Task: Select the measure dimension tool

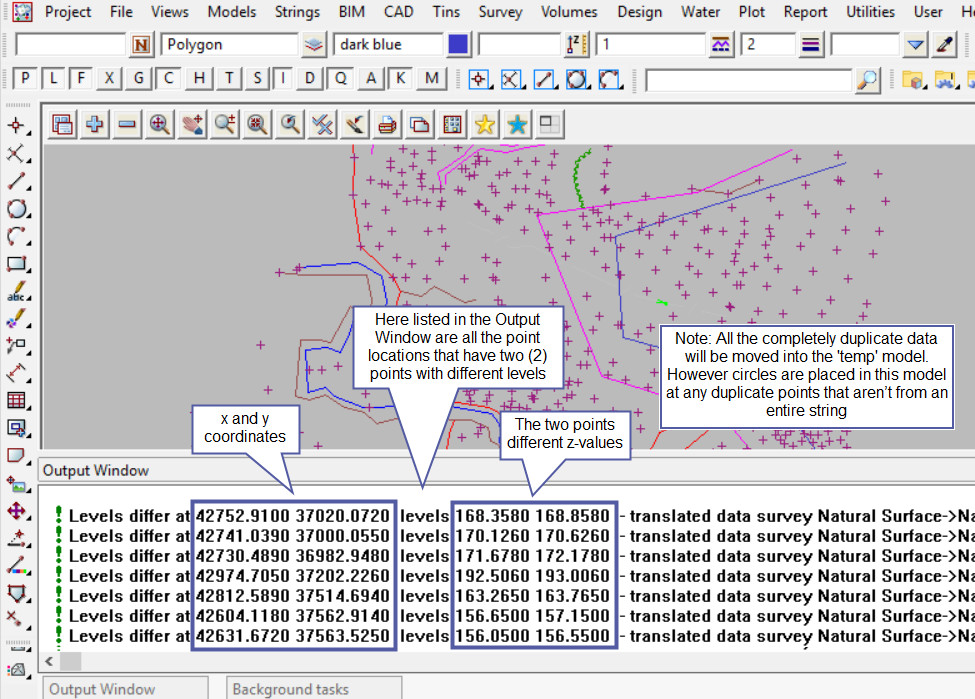Action: tap(16, 373)
